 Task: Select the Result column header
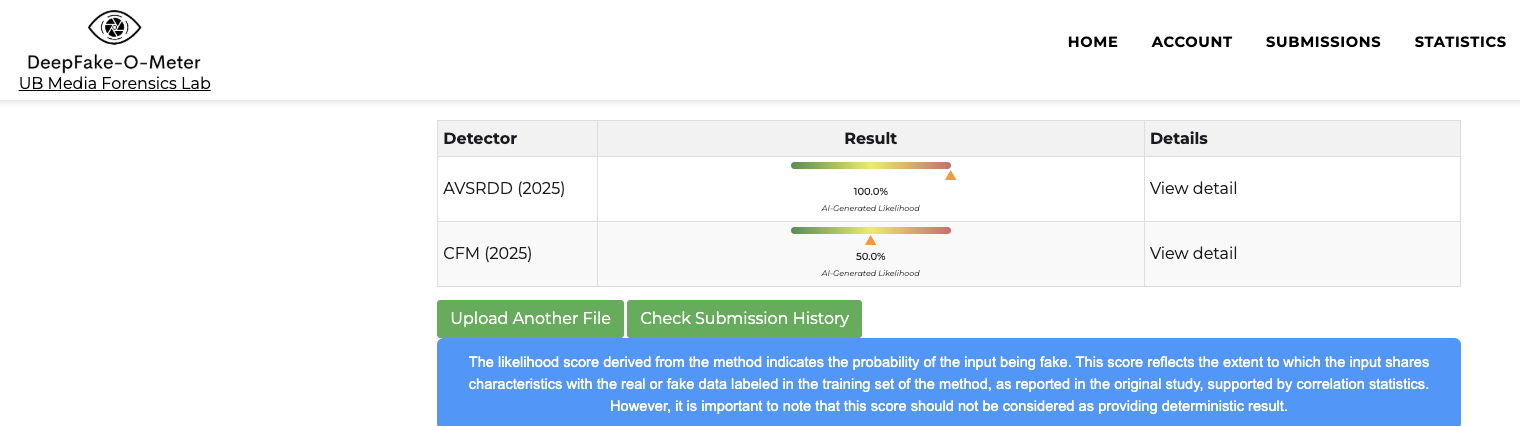pos(870,138)
